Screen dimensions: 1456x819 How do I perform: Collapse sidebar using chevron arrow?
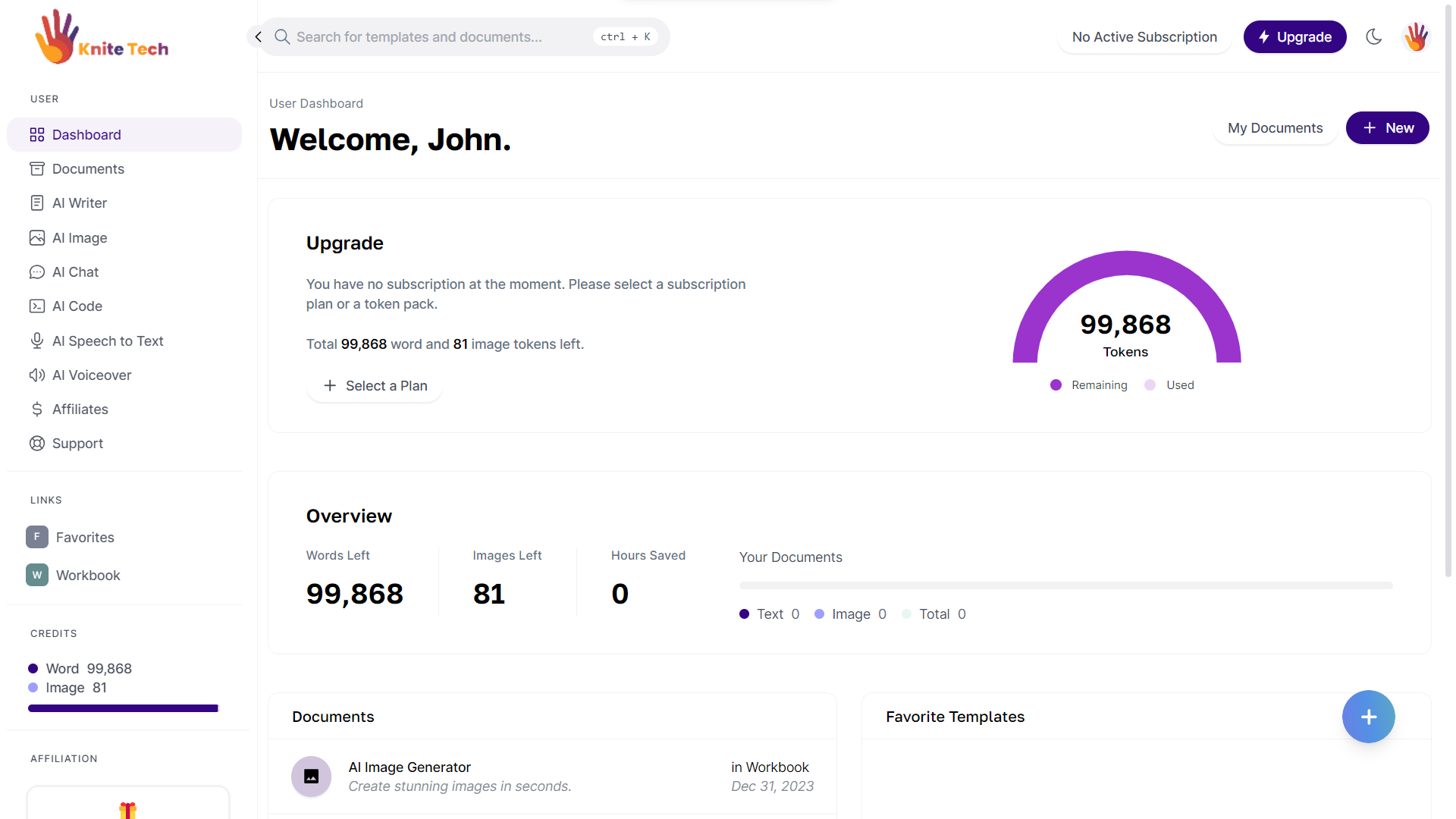pos(258,36)
